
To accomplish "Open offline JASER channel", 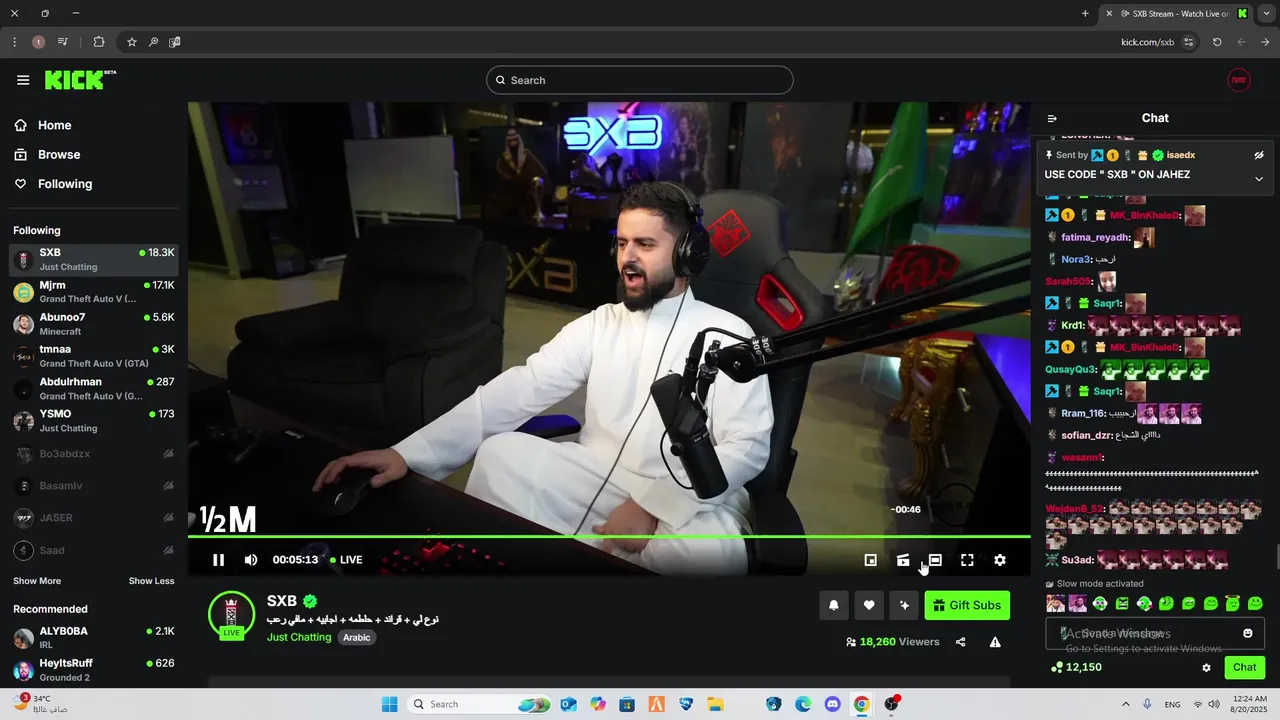I will point(94,518).
